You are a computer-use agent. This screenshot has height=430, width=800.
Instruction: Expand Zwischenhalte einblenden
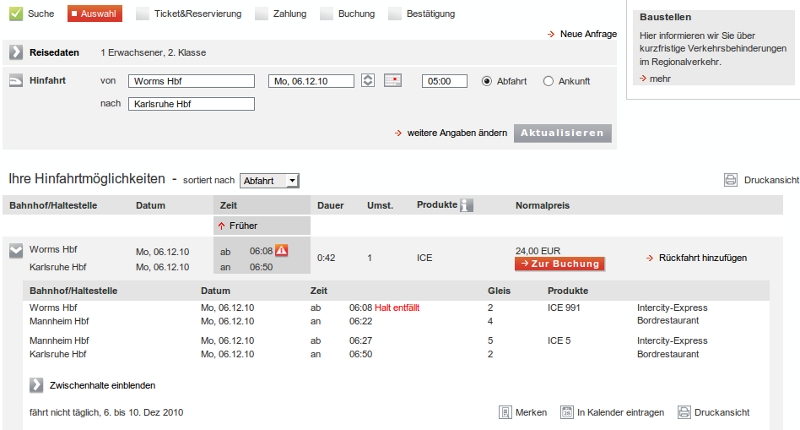point(37,385)
